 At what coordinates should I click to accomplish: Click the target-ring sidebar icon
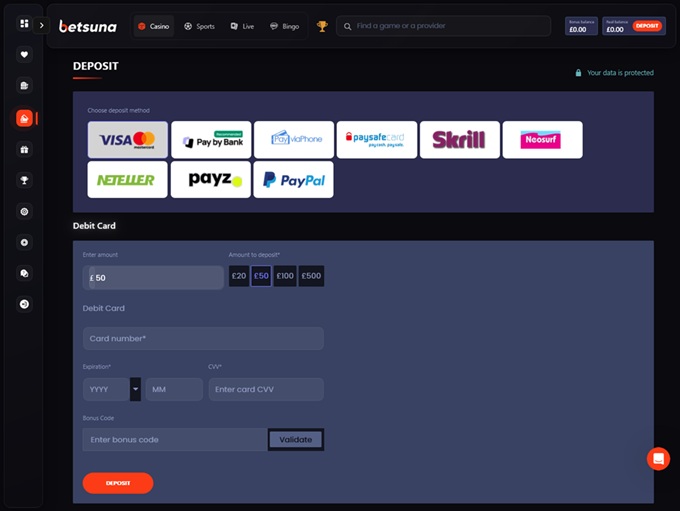click(x=24, y=212)
